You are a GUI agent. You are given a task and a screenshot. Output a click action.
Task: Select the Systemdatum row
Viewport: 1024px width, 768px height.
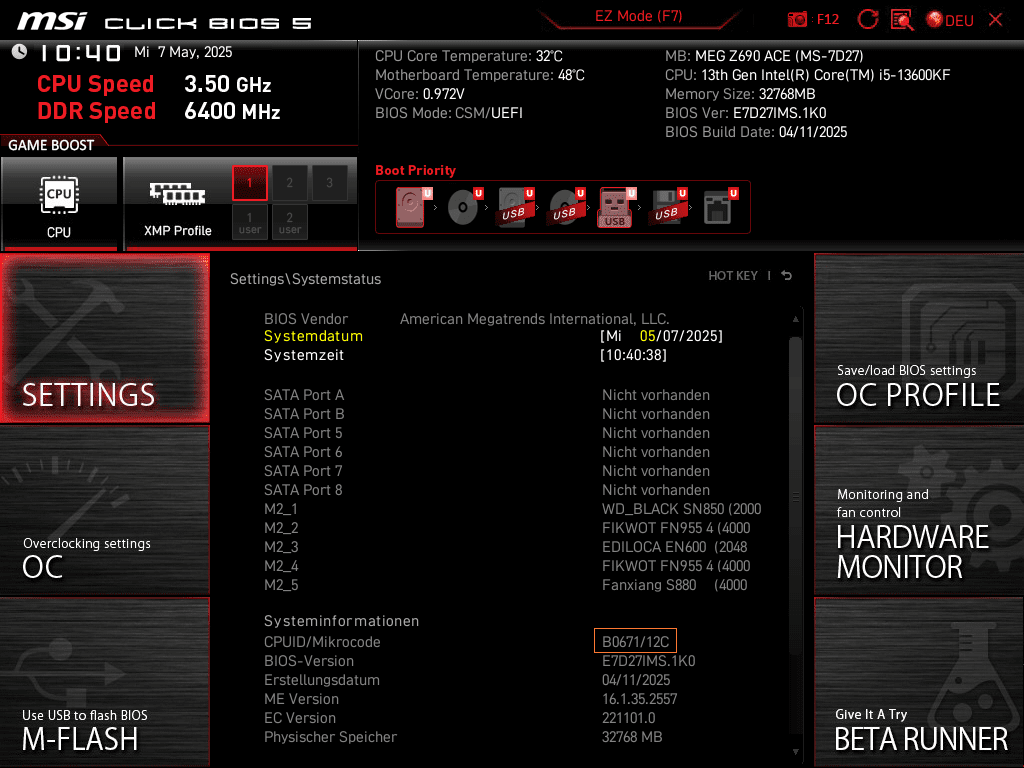[493, 336]
